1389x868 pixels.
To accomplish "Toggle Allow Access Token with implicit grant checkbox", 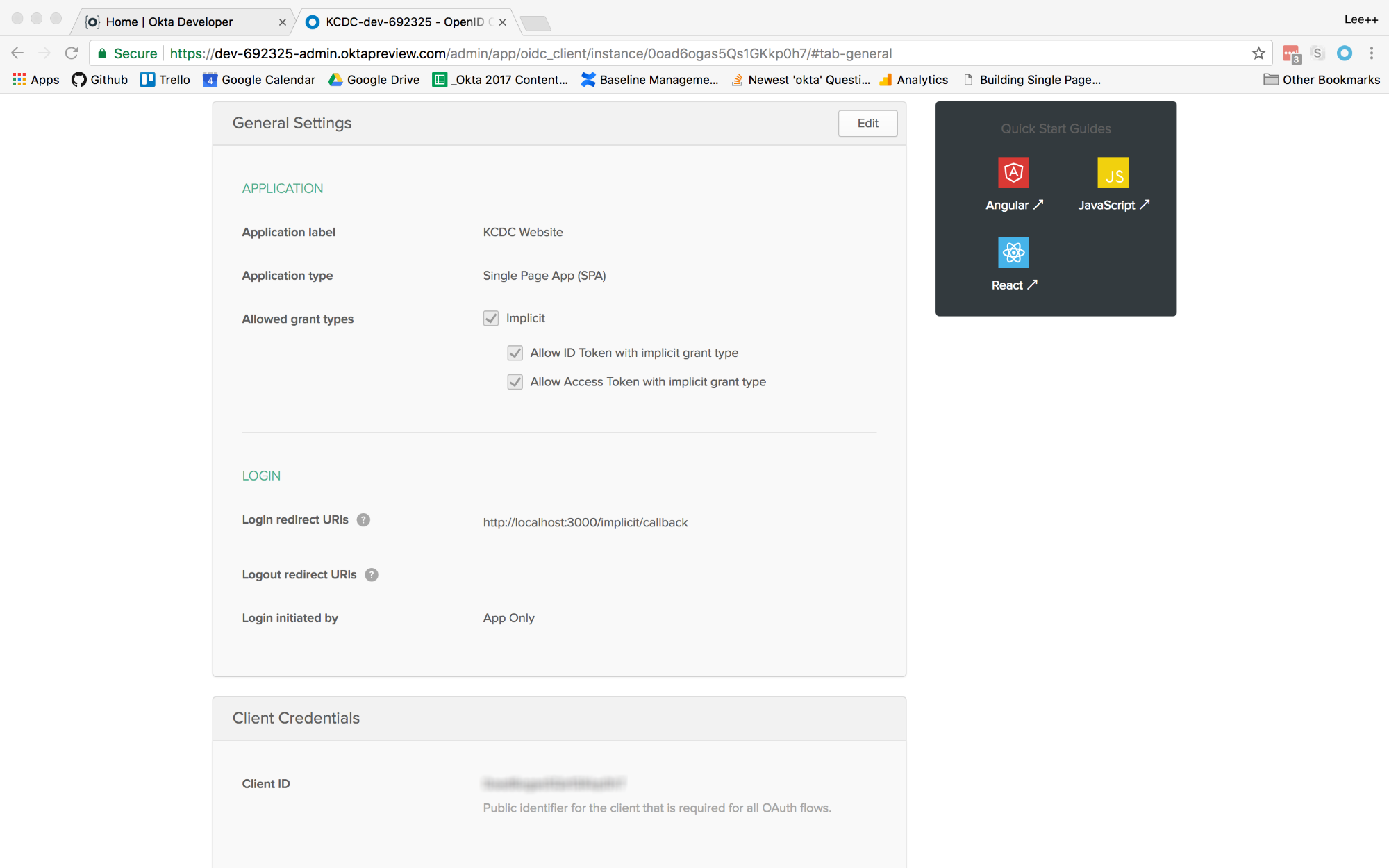I will [x=515, y=382].
